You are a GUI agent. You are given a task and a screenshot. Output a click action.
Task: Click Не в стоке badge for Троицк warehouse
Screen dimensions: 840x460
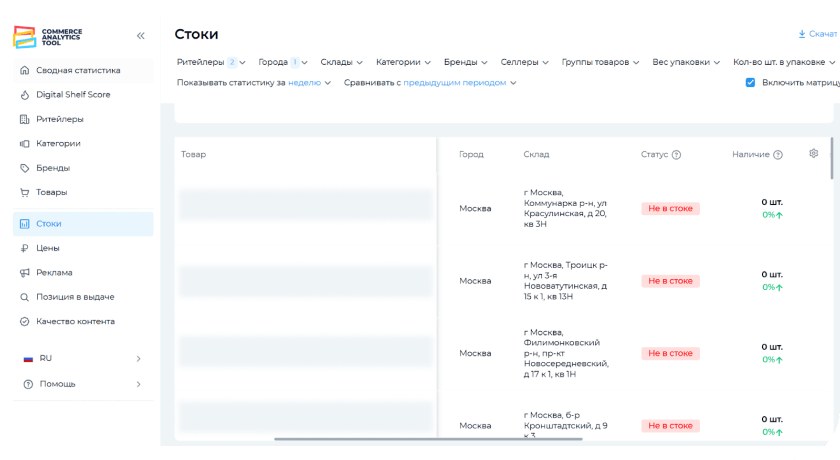(x=670, y=281)
